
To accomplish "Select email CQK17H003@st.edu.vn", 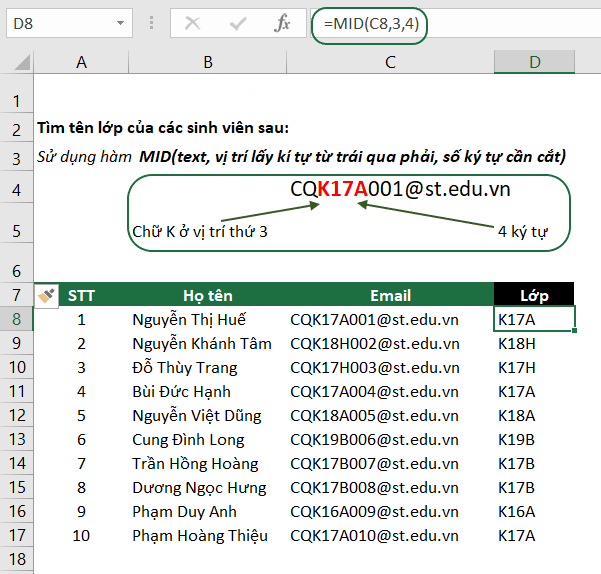I will [x=390, y=367].
